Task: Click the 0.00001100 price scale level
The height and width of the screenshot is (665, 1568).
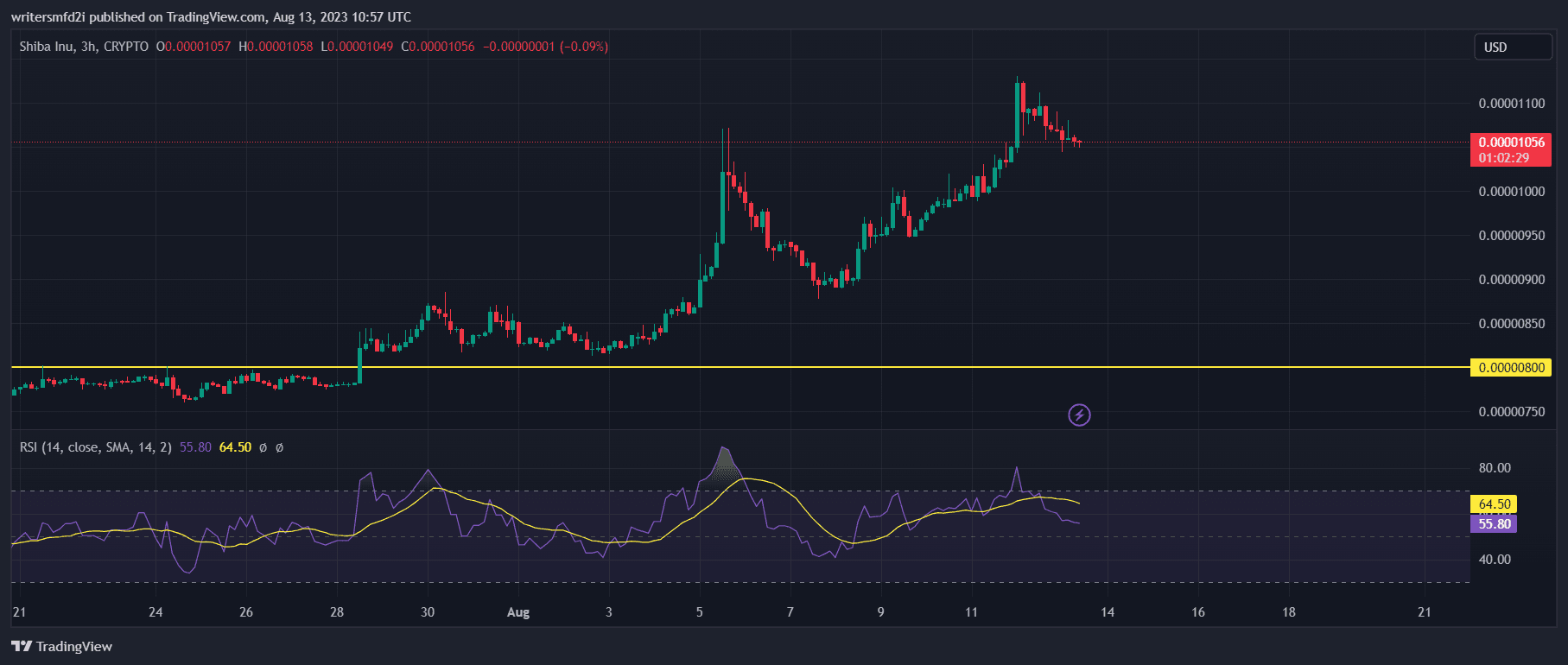Action: (1511, 104)
